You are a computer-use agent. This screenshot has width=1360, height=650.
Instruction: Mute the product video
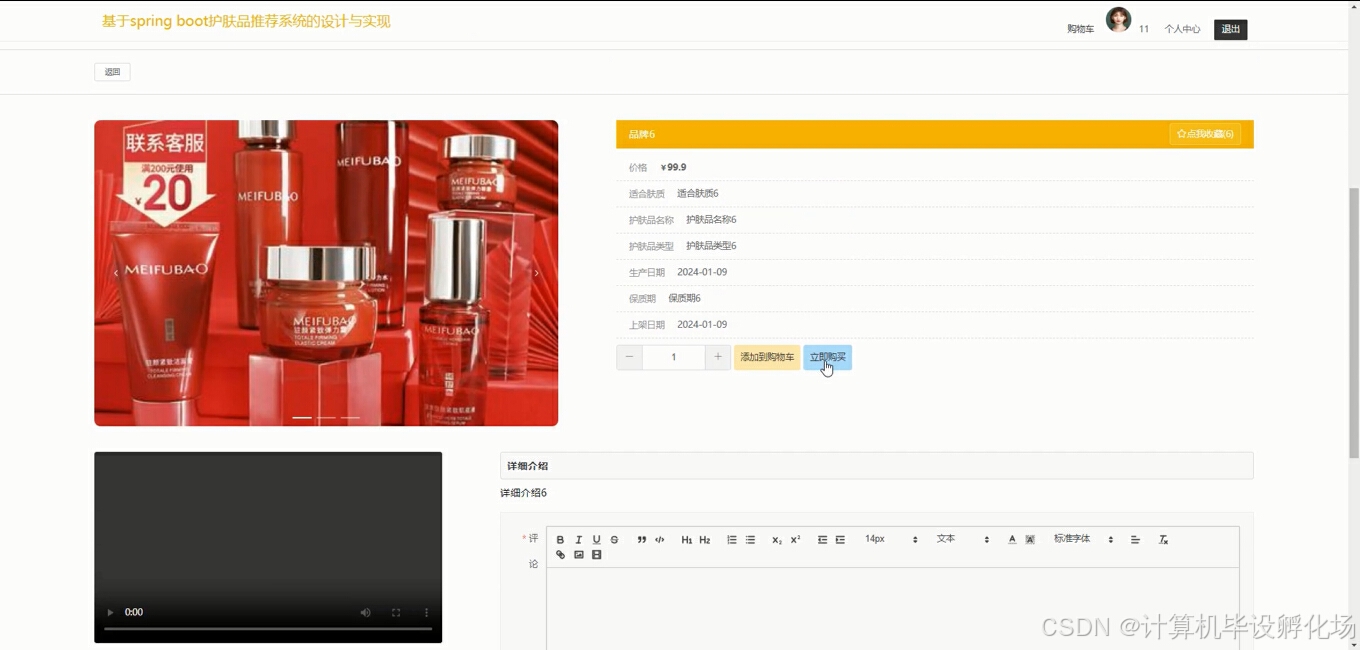[x=365, y=612]
